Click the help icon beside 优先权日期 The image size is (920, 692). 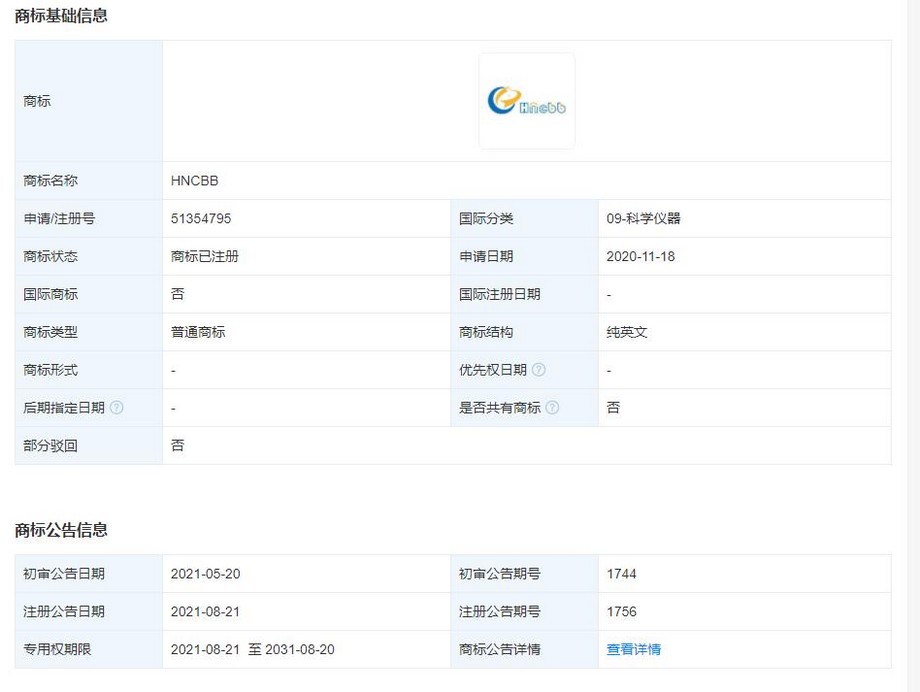539,370
